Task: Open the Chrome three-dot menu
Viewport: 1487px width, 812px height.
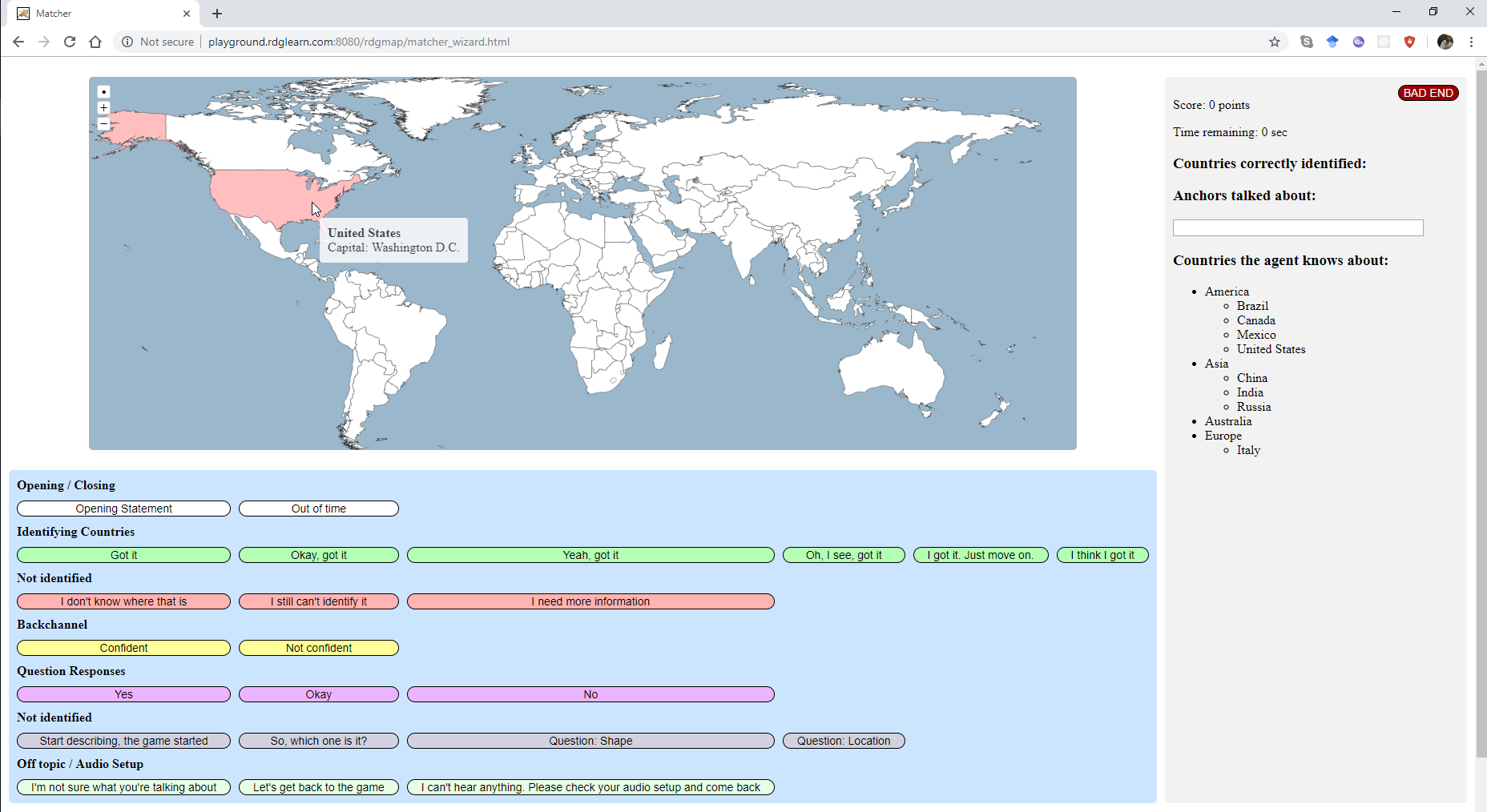Action: click(1471, 42)
